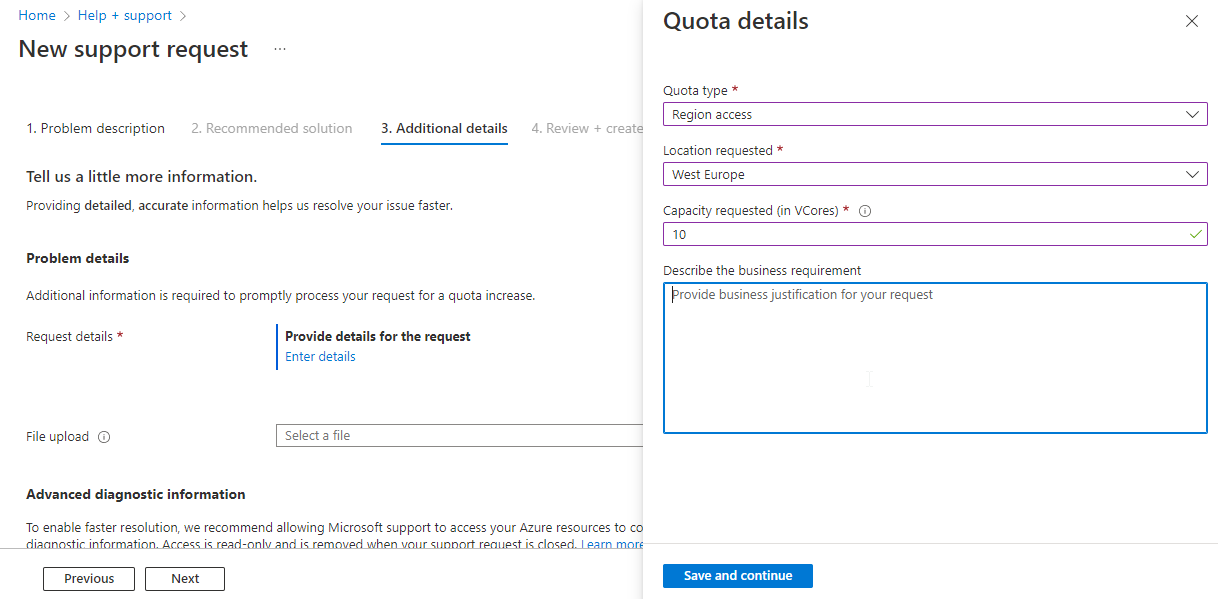Viewport: 1218px width, 599px height.
Task: Select the Additional details tab
Action: (x=444, y=128)
